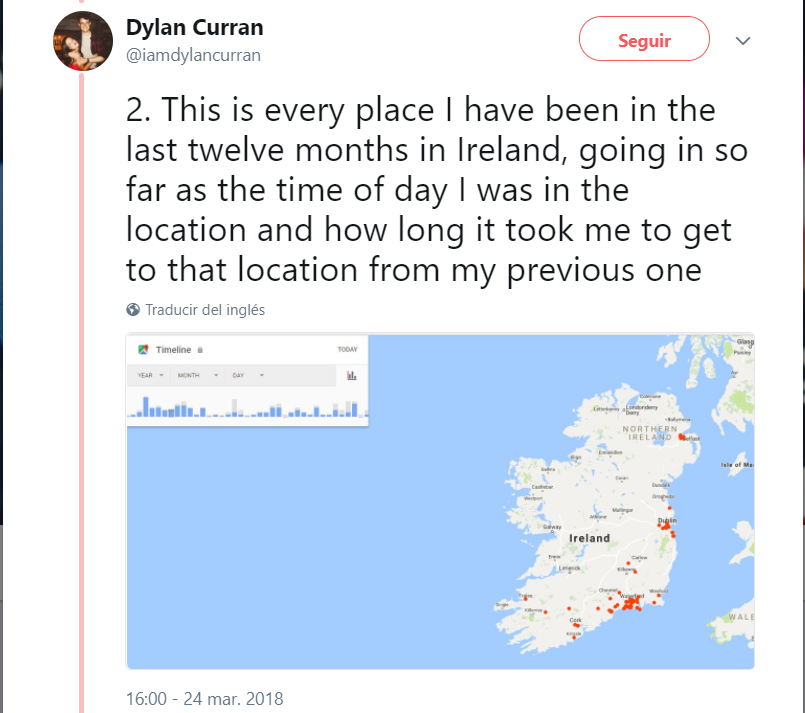805x713 pixels.
Task: Click the red location dot at Cork
Action: point(577,625)
